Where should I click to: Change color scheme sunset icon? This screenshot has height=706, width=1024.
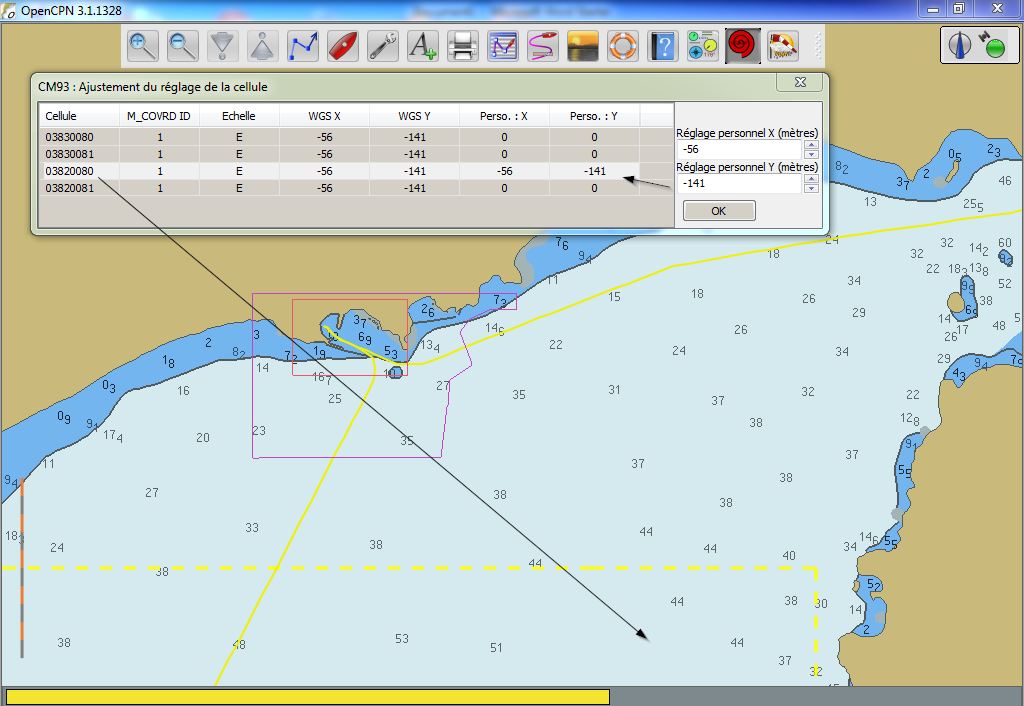click(583, 46)
